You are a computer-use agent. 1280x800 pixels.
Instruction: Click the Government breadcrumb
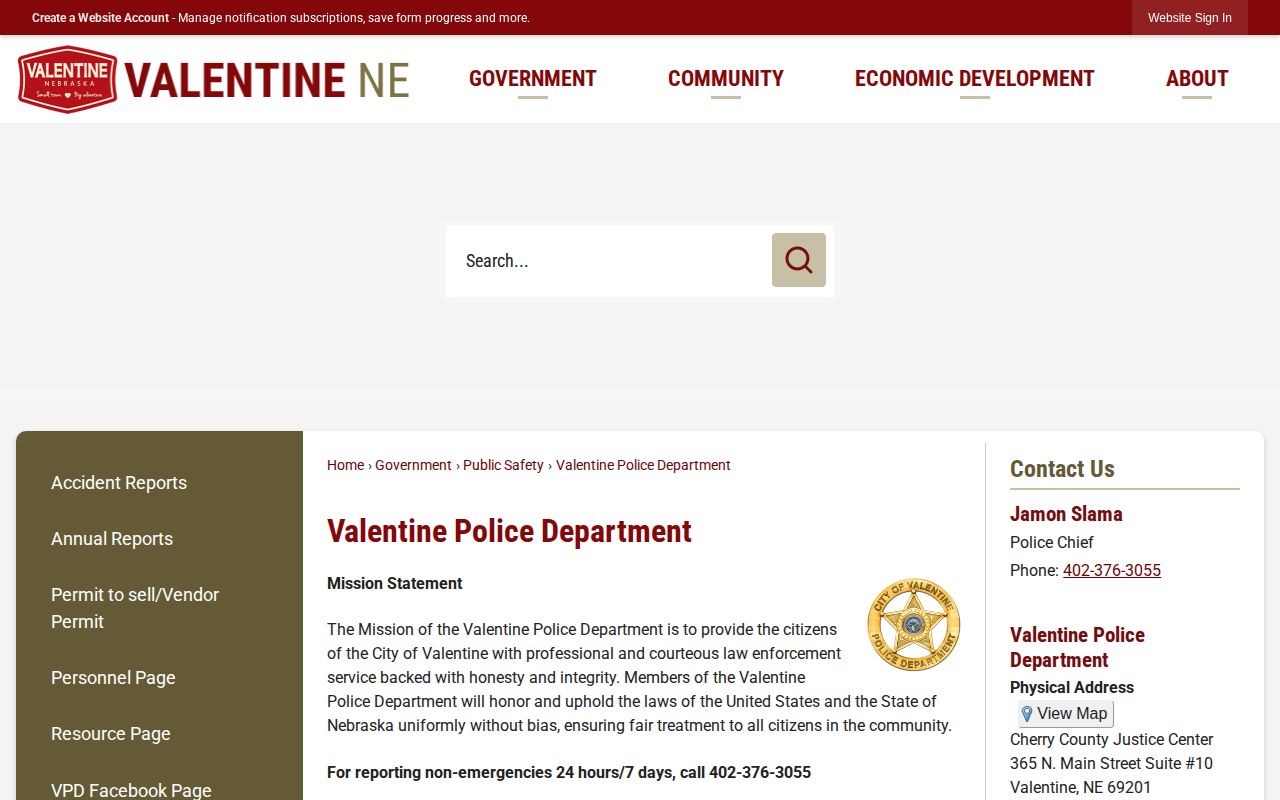[x=413, y=465]
